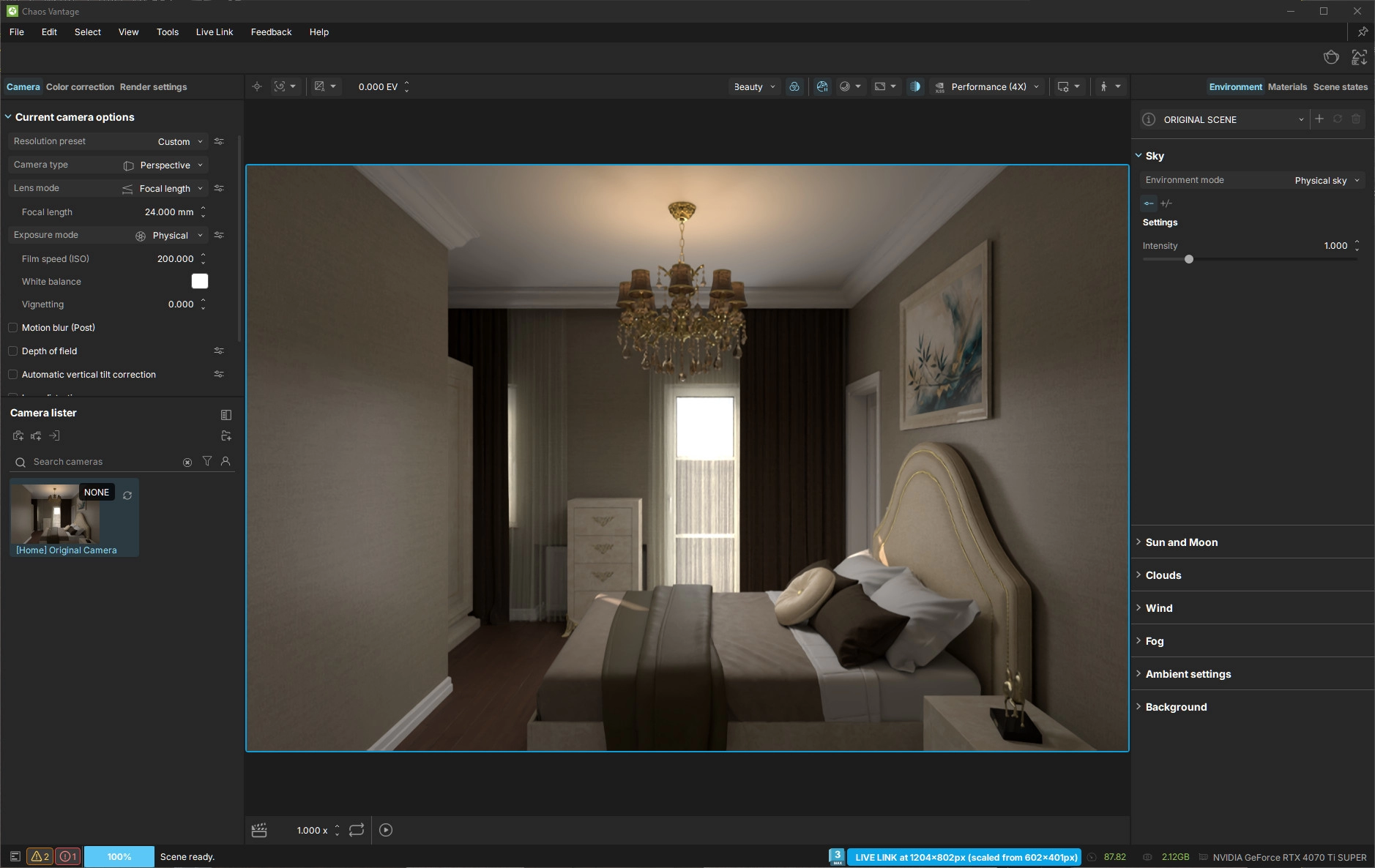The width and height of the screenshot is (1375, 868).
Task: Expand the Fog section
Action: [1155, 641]
